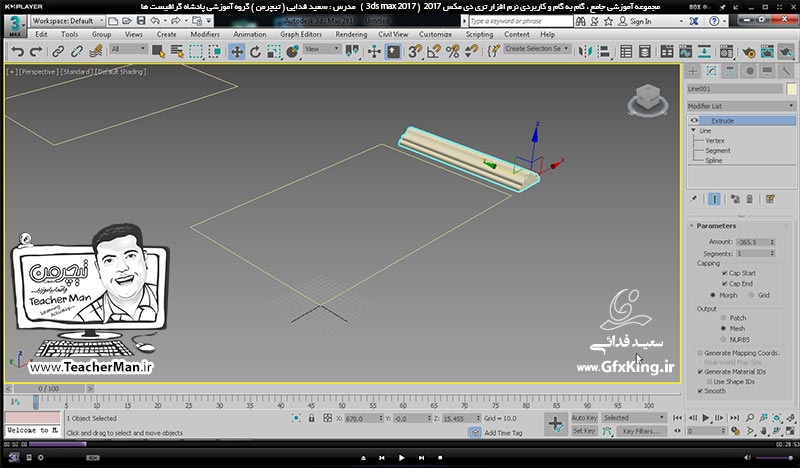Toggle the Angle Snap icon
The height and width of the screenshot is (468, 800).
[x=434, y=52]
